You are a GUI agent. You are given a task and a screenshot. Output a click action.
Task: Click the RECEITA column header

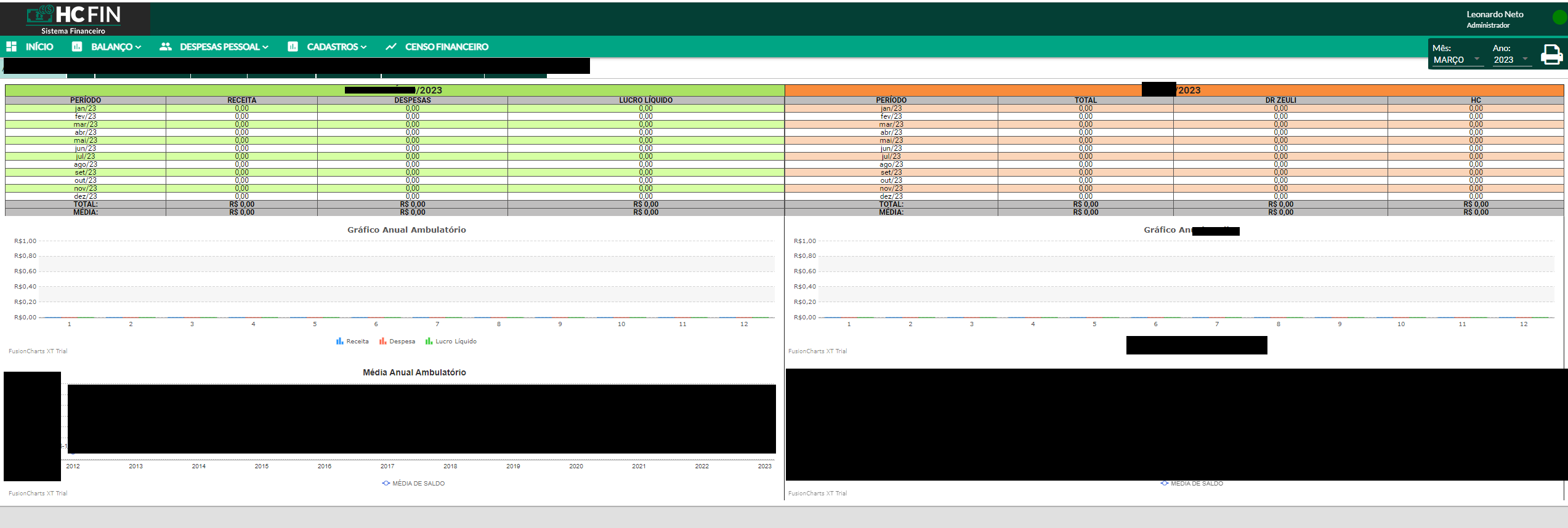pos(241,100)
